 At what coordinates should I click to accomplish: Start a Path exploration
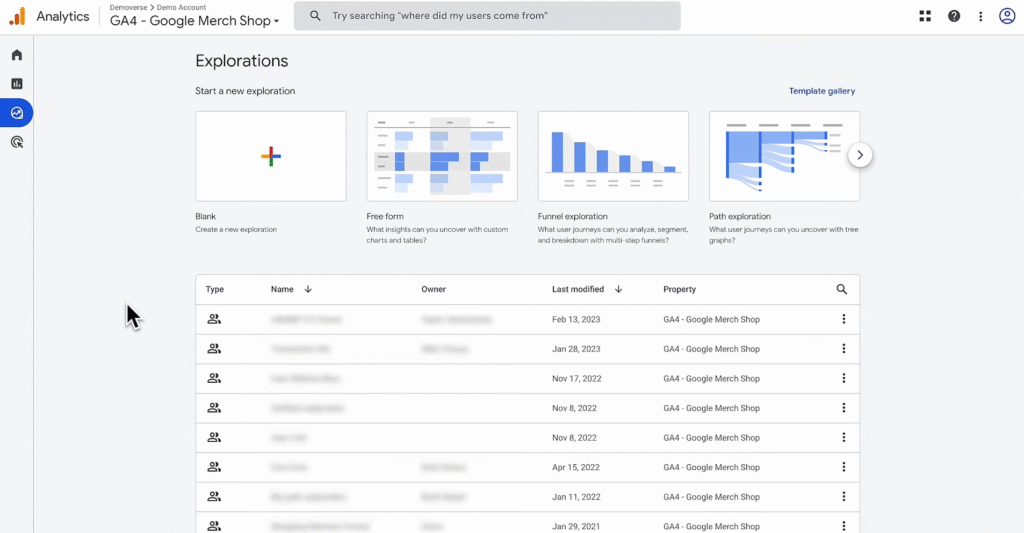(784, 156)
